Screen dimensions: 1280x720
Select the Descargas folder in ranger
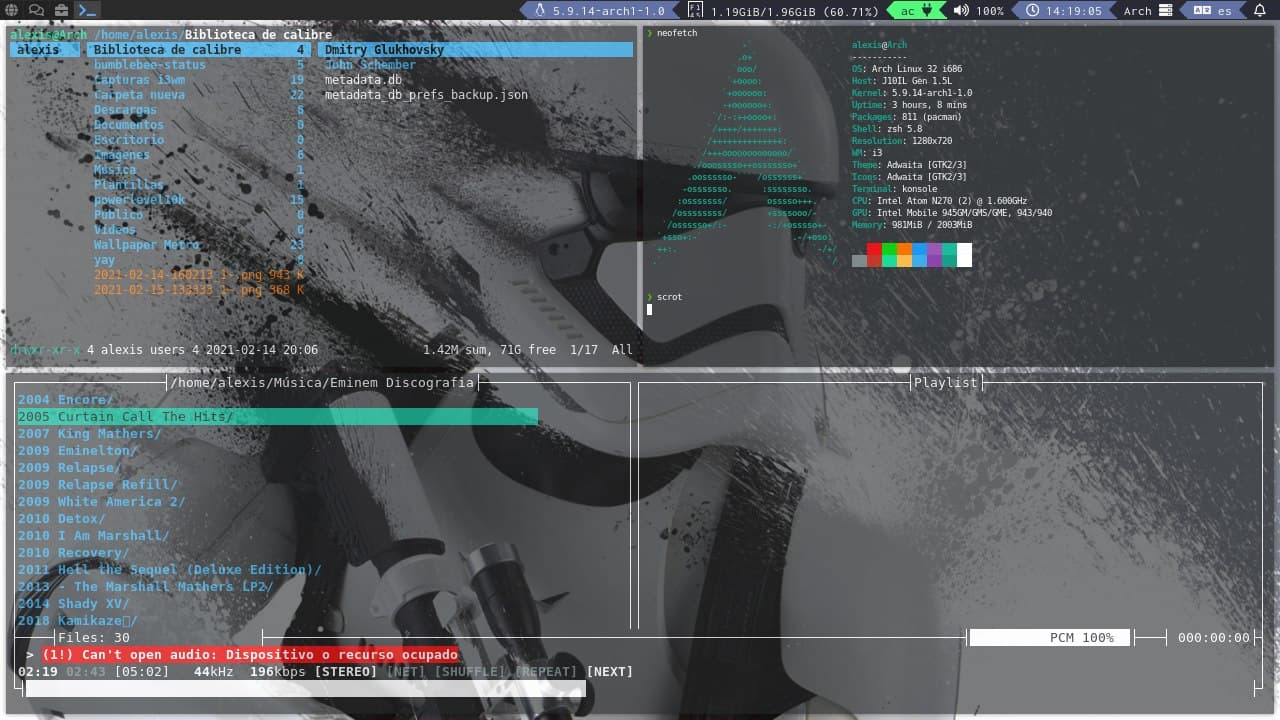pos(125,110)
